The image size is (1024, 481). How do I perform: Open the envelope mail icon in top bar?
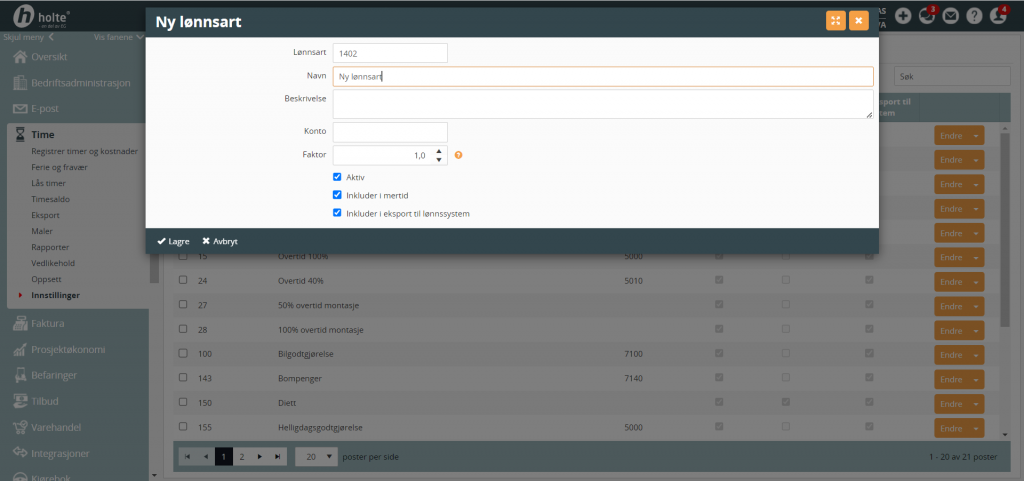click(x=950, y=15)
